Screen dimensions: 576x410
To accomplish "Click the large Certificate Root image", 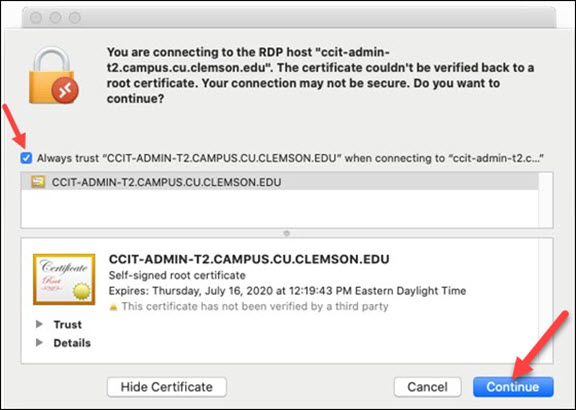I will coord(64,279).
